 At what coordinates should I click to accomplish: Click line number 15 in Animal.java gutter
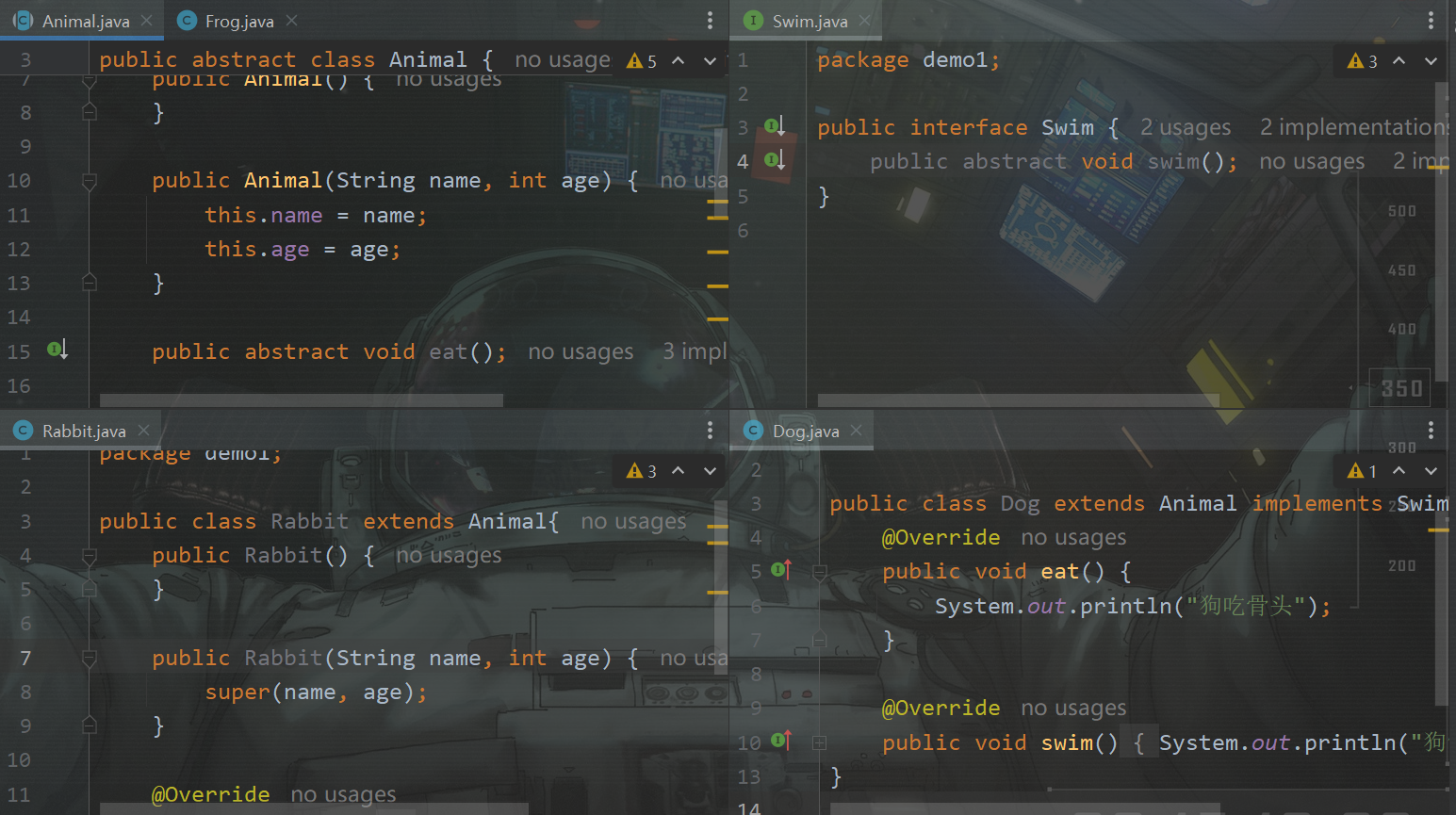(x=19, y=351)
